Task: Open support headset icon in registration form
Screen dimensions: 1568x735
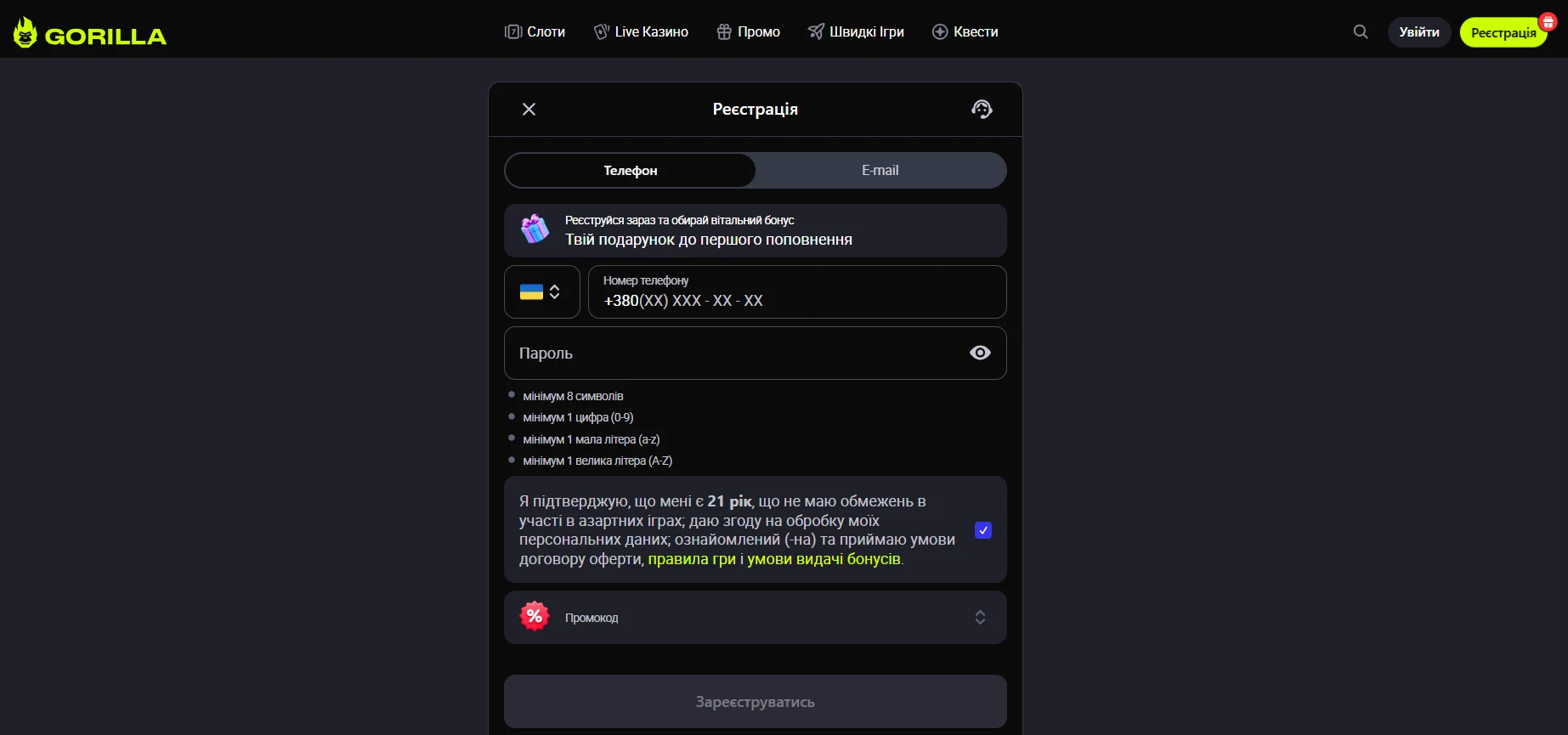Action: click(982, 109)
